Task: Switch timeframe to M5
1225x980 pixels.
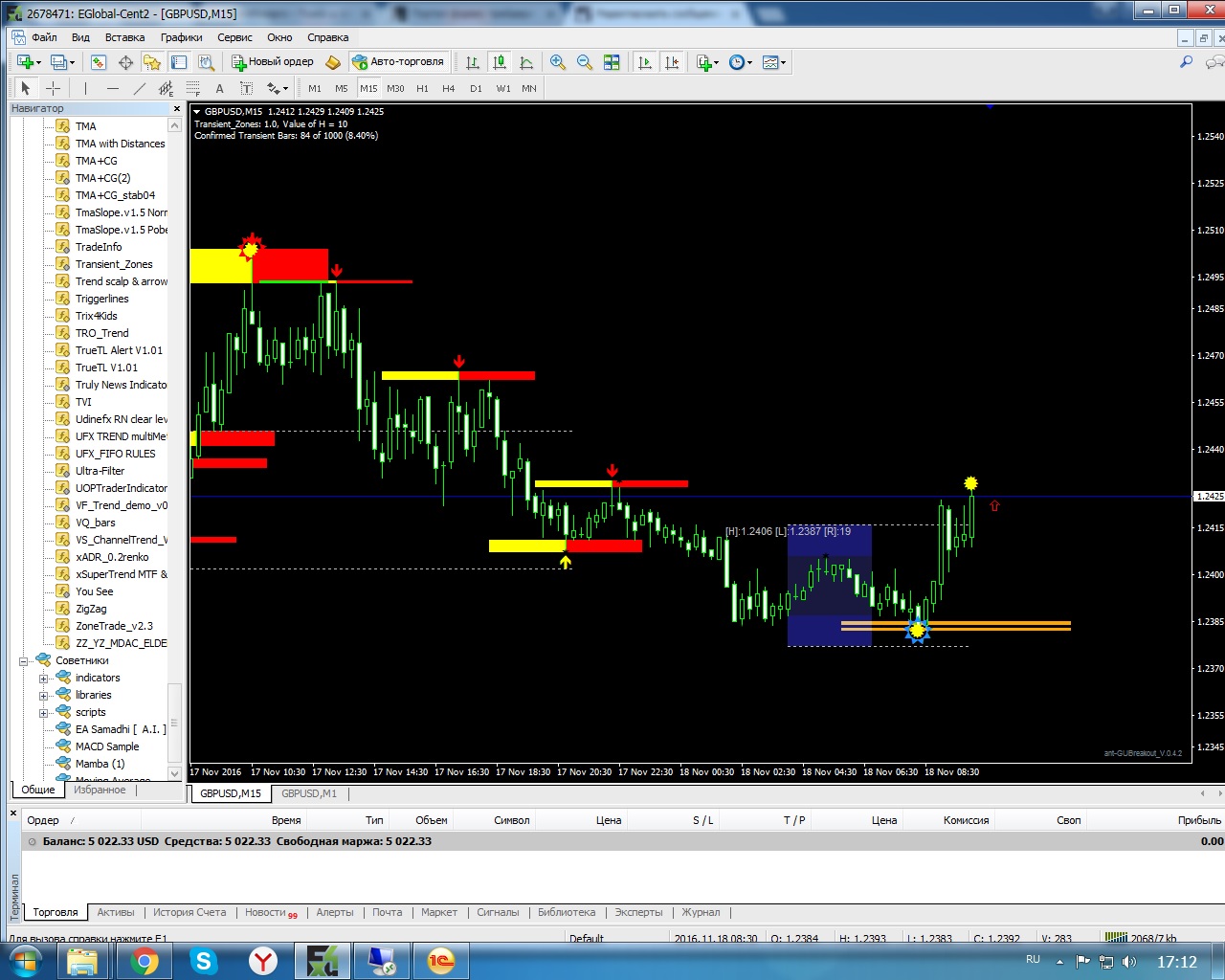Action: [342, 88]
